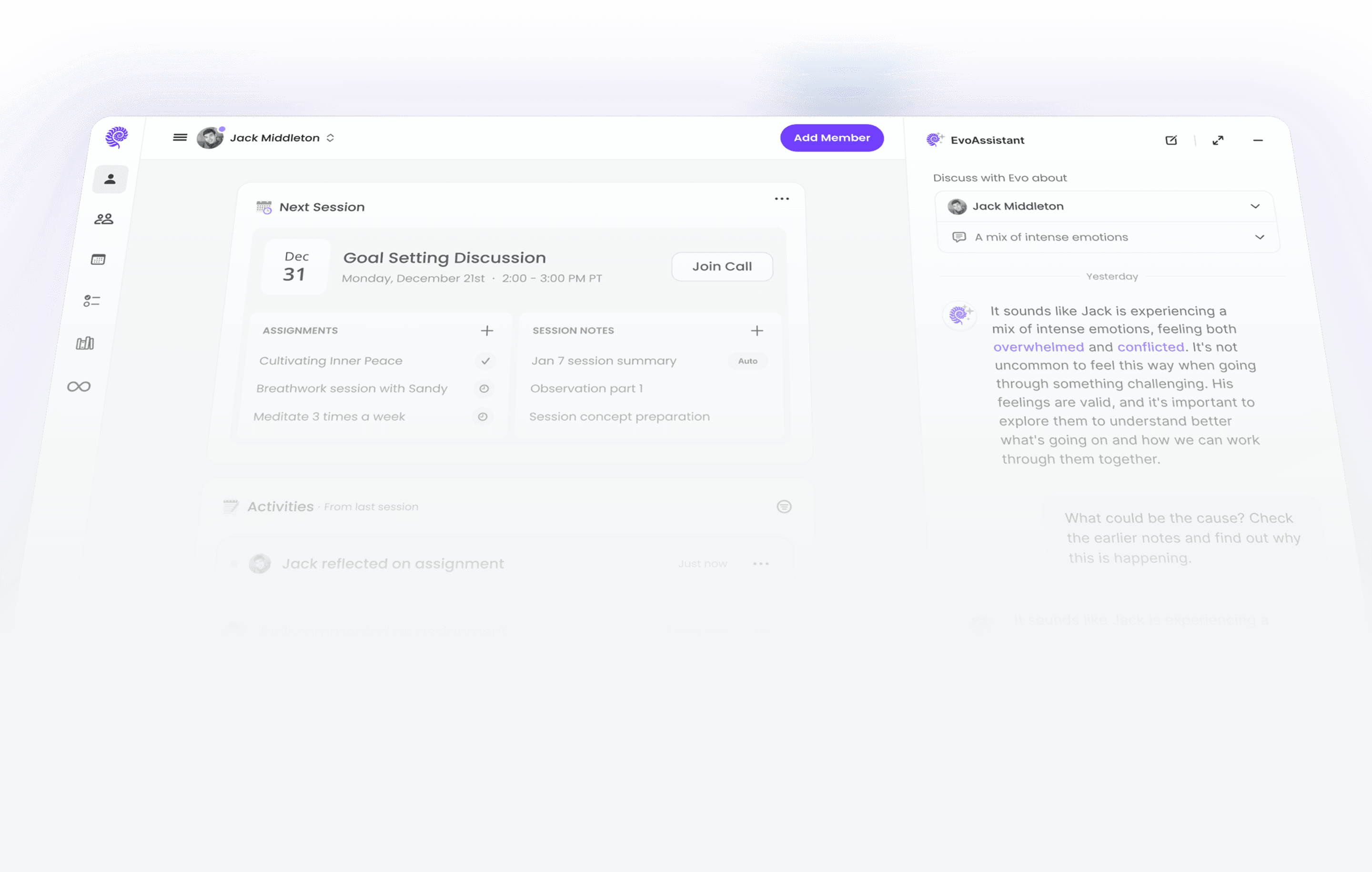Image resolution: width=1372 pixels, height=872 pixels.
Task: Click the Add Member button
Action: coord(831,138)
